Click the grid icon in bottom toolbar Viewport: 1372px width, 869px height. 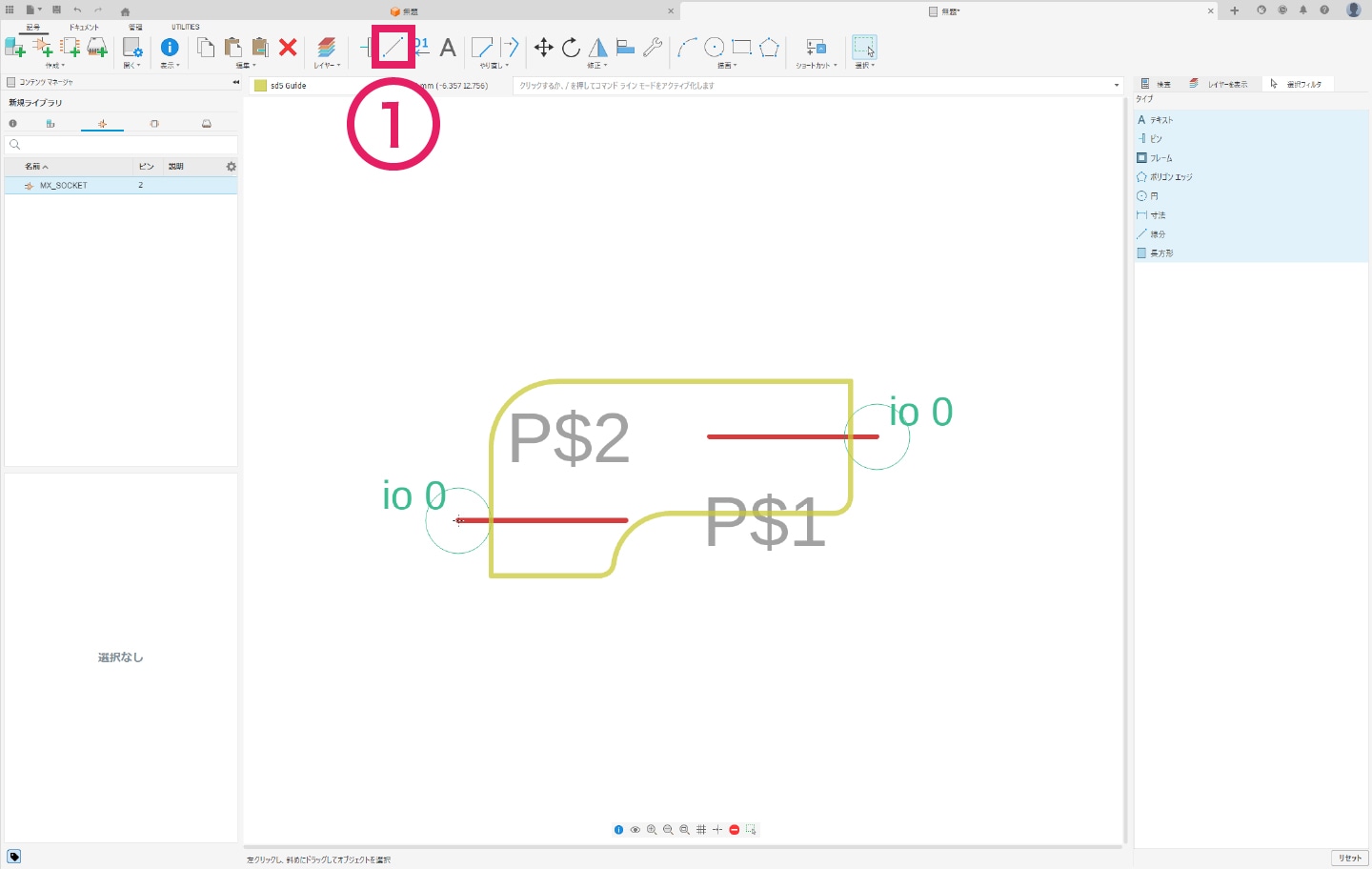(x=701, y=830)
